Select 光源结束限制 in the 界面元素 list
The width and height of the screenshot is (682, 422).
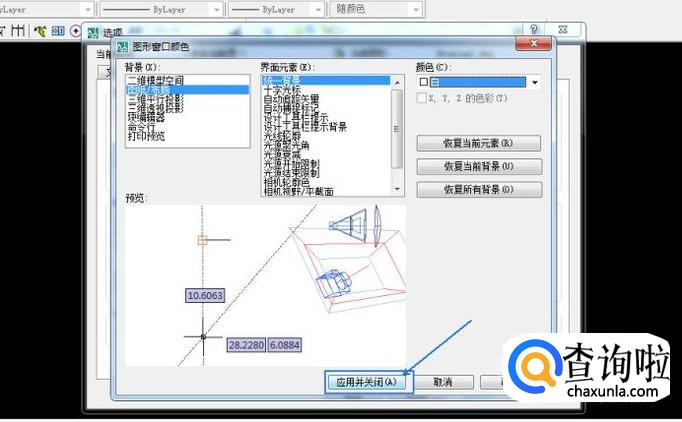[326, 173]
